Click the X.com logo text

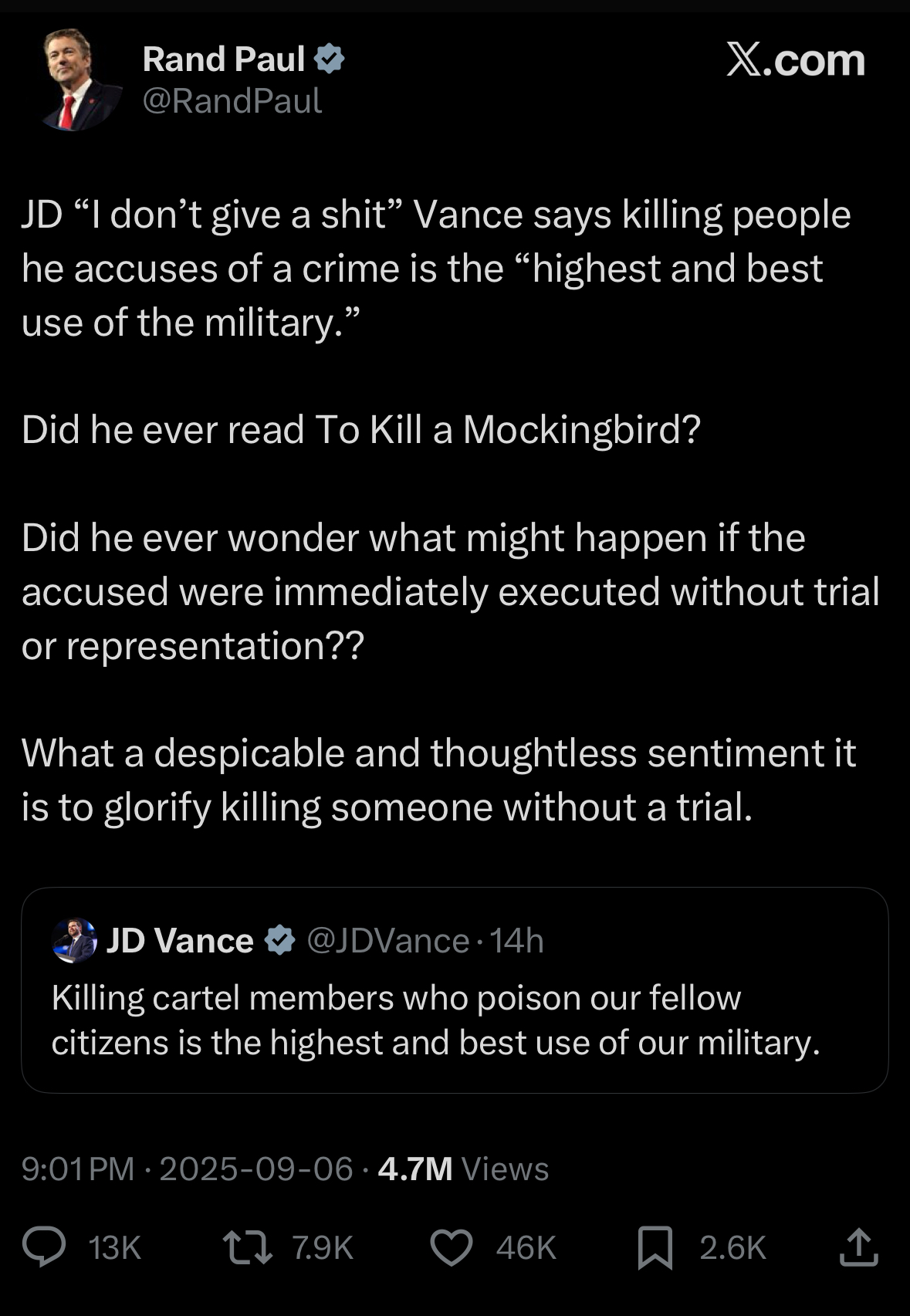pyautogui.click(x=795, y=60)
